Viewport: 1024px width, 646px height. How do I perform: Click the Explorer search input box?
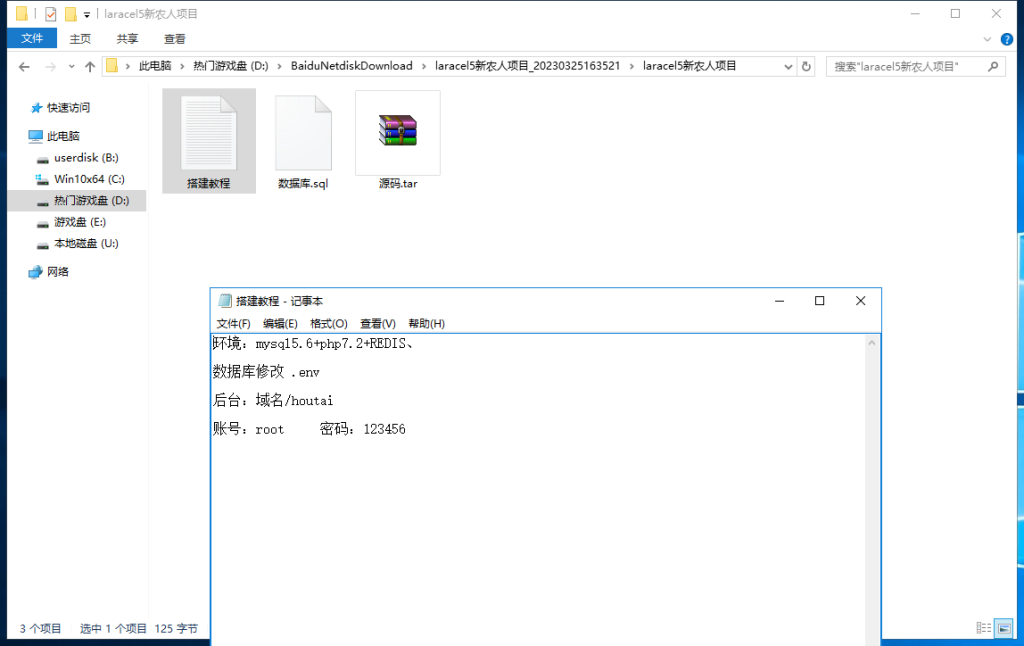905,66
